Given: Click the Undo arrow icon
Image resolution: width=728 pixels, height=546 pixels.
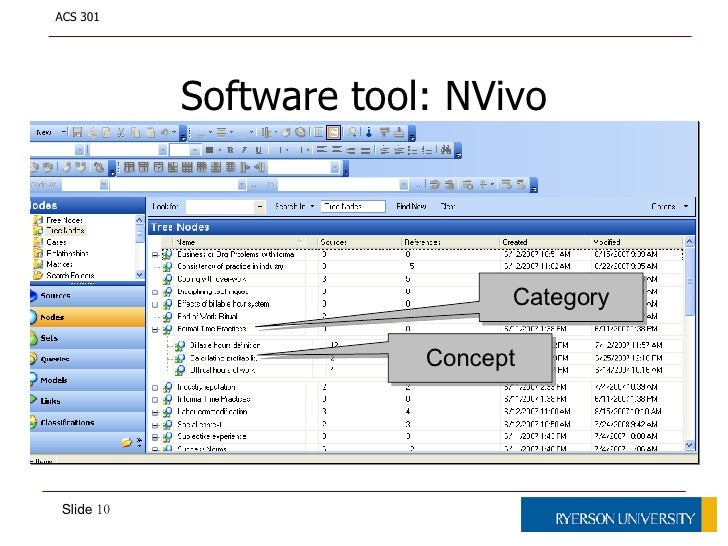Looking at the screenshot, I should tap(164, 133).
